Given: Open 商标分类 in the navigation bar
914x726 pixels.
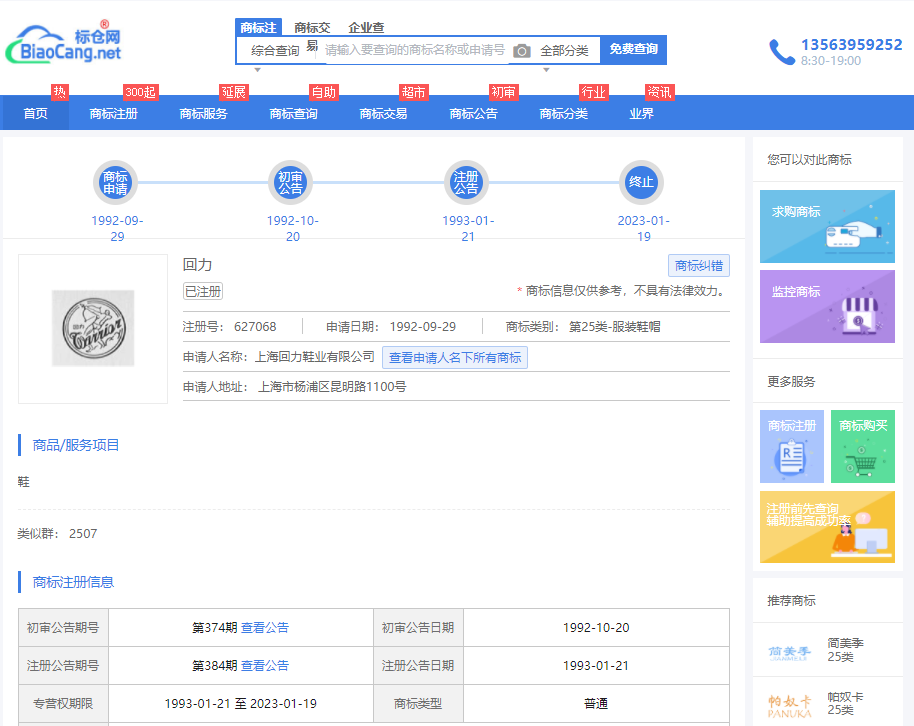Looking at the screenshot, I should [x=564, y=113].
